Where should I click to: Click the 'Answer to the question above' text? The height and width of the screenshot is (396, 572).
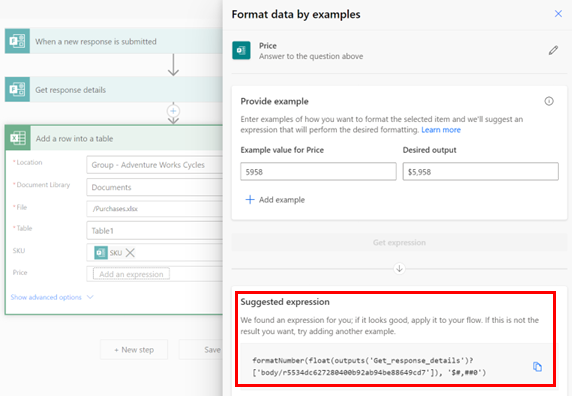311,56
